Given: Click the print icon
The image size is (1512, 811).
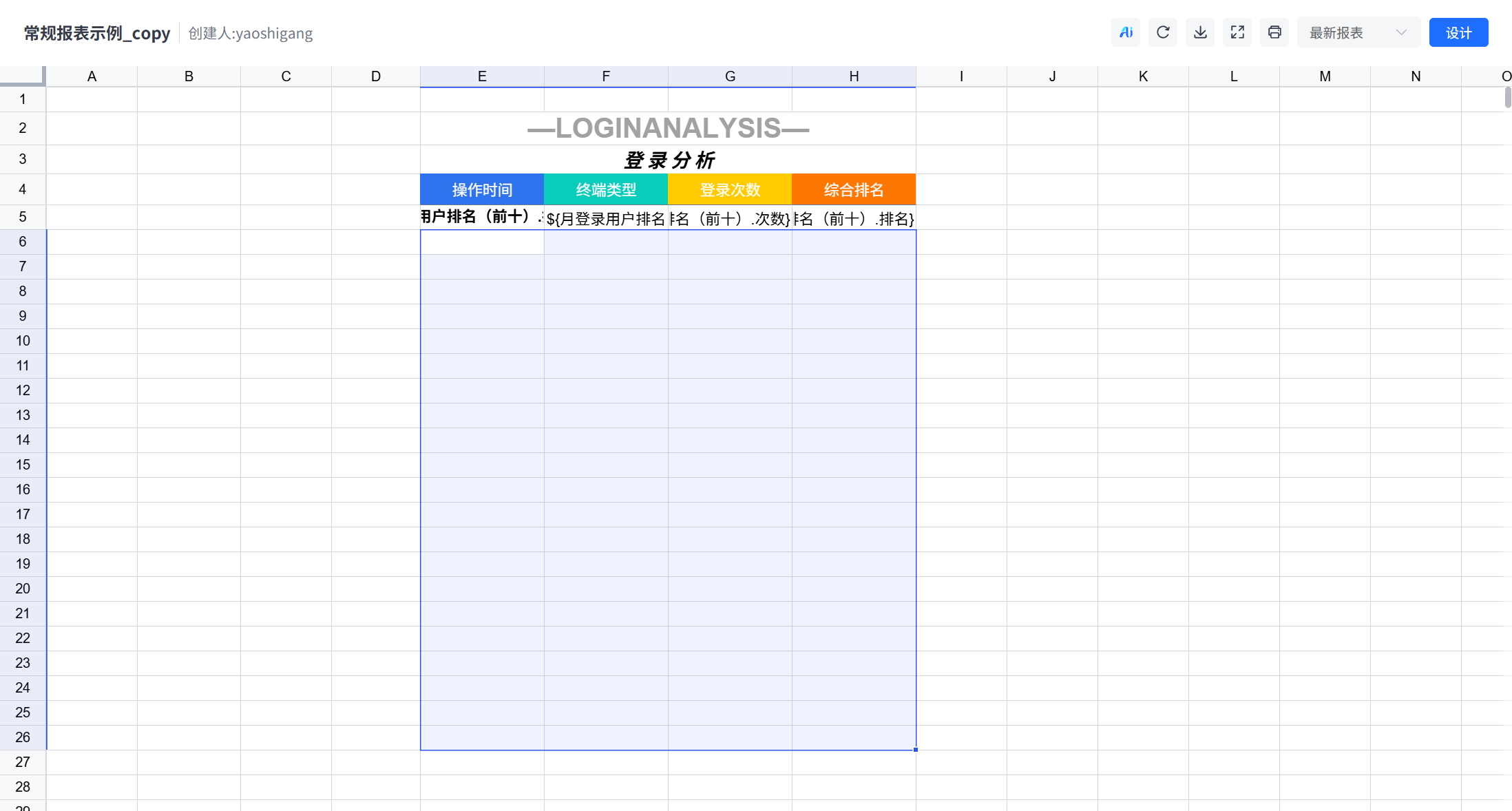Looking at the screenshot, I should (x=1274, y=32).
